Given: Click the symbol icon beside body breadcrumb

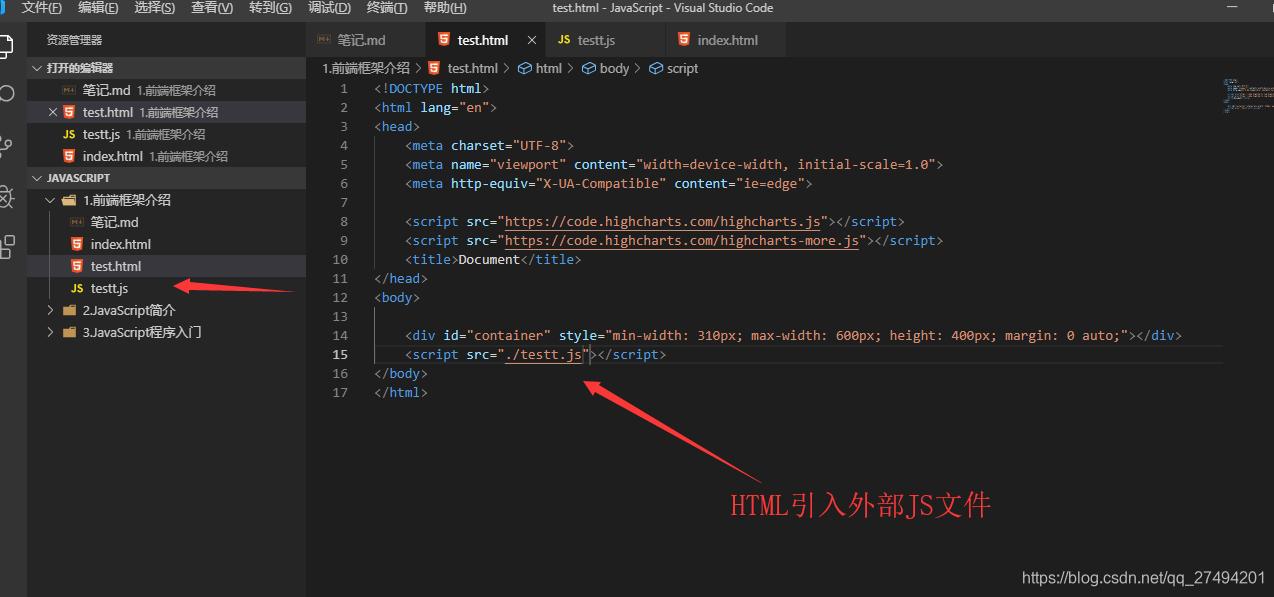Looking at the screenshot, I should pos(589,68).
